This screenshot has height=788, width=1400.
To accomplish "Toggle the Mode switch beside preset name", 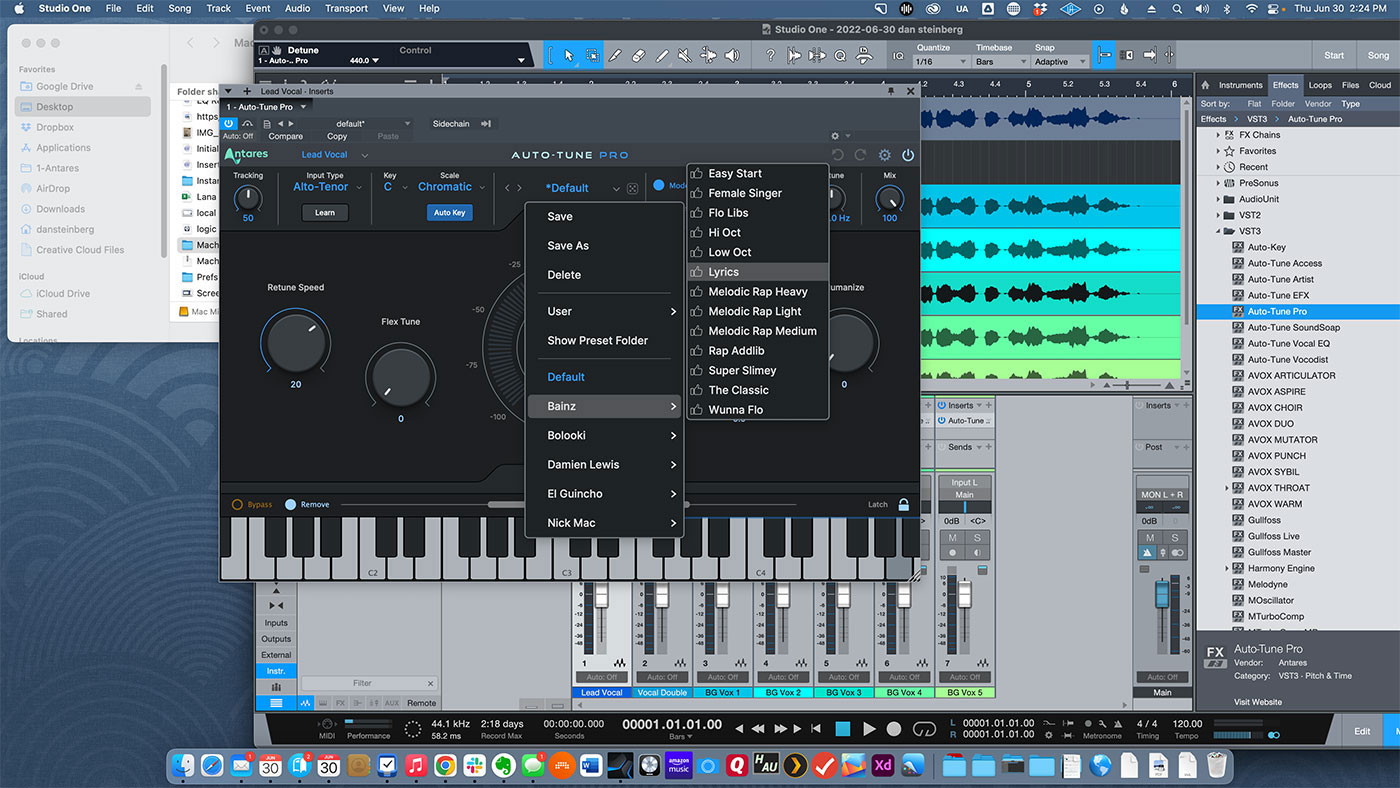I will coord(659,185).
